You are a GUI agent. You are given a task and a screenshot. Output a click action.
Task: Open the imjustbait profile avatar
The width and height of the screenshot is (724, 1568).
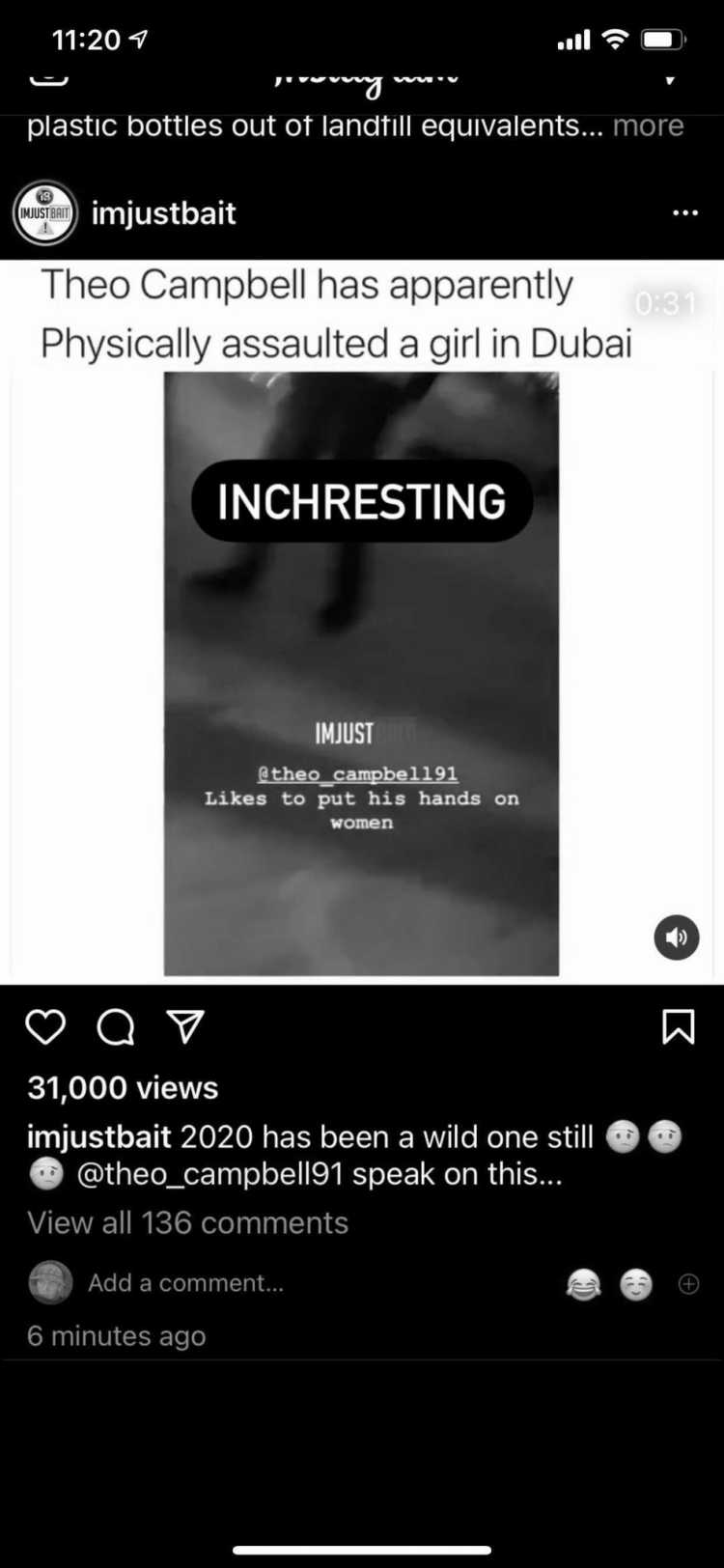pos(45,212)
